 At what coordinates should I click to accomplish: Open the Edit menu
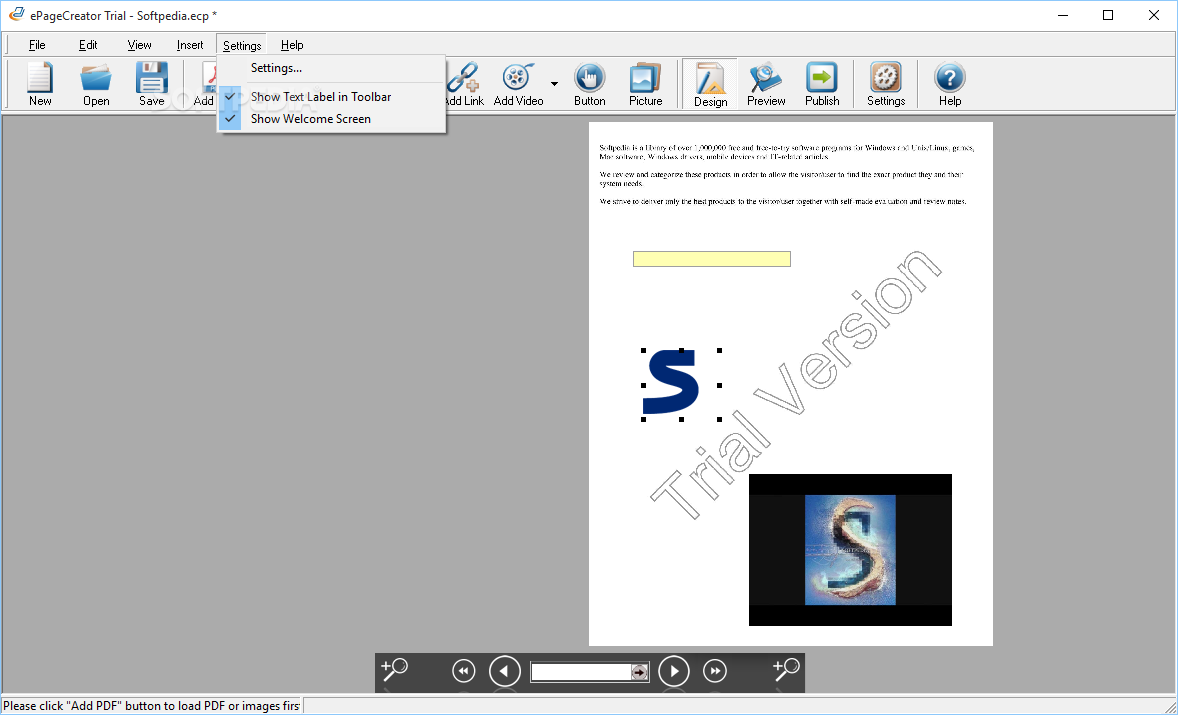[x=88, y=45]
